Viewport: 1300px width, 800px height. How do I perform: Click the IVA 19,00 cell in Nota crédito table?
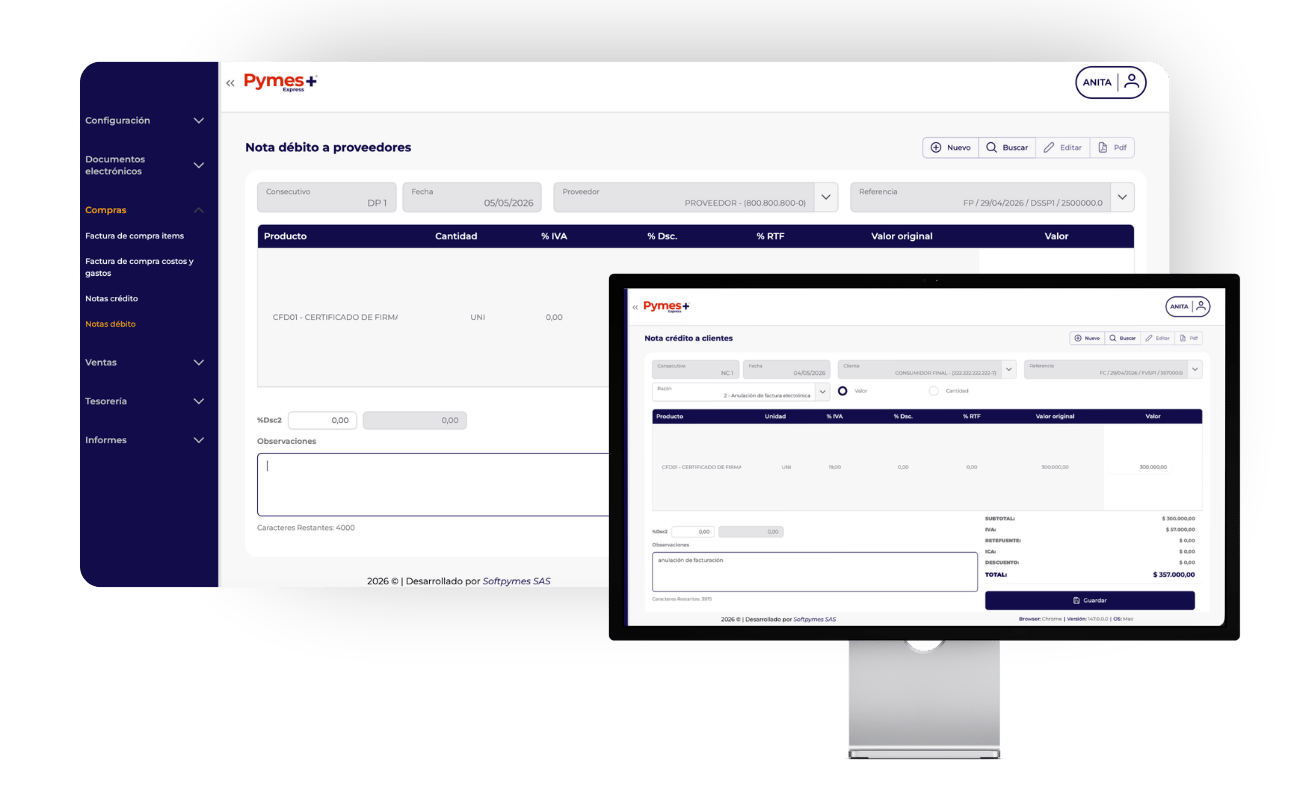coord(835,467)
